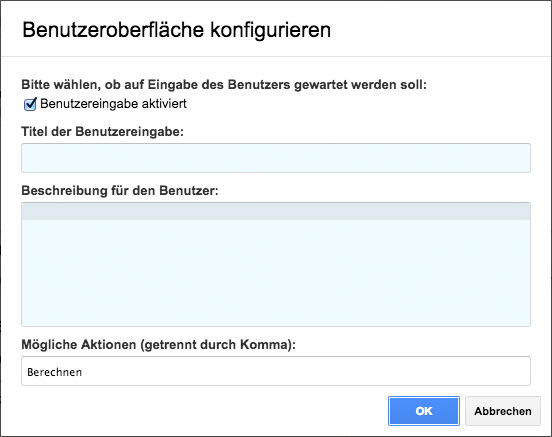
Task: Click the word 'konfigurieren' in the header
Action: (x=270, y=30)
